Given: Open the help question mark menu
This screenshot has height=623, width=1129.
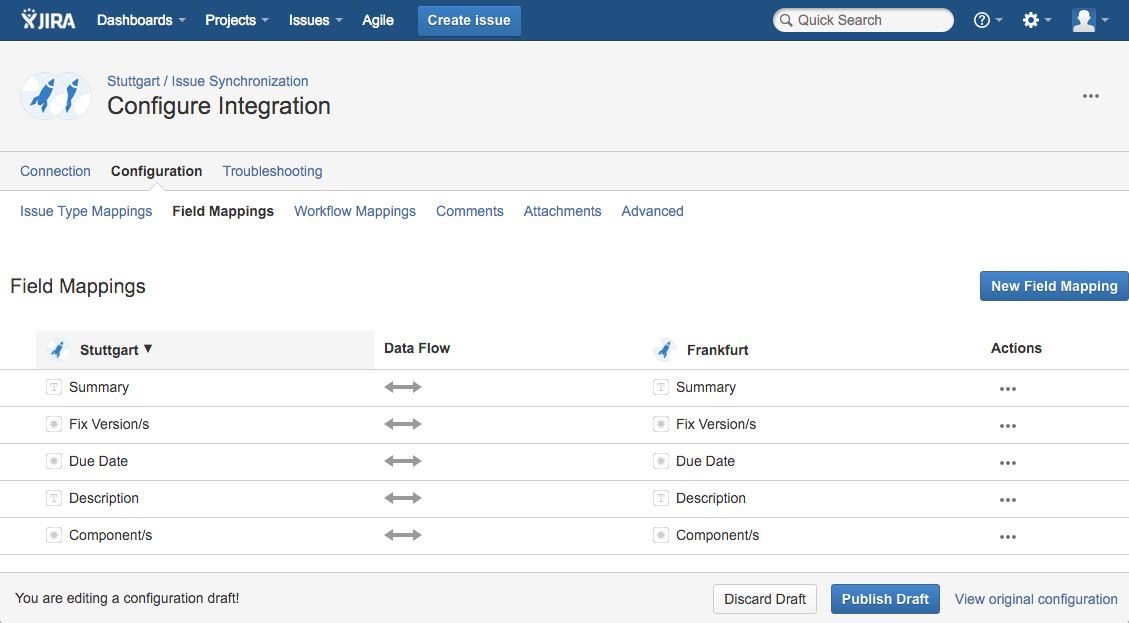Looking at the screenshot, I should point(988,20).
